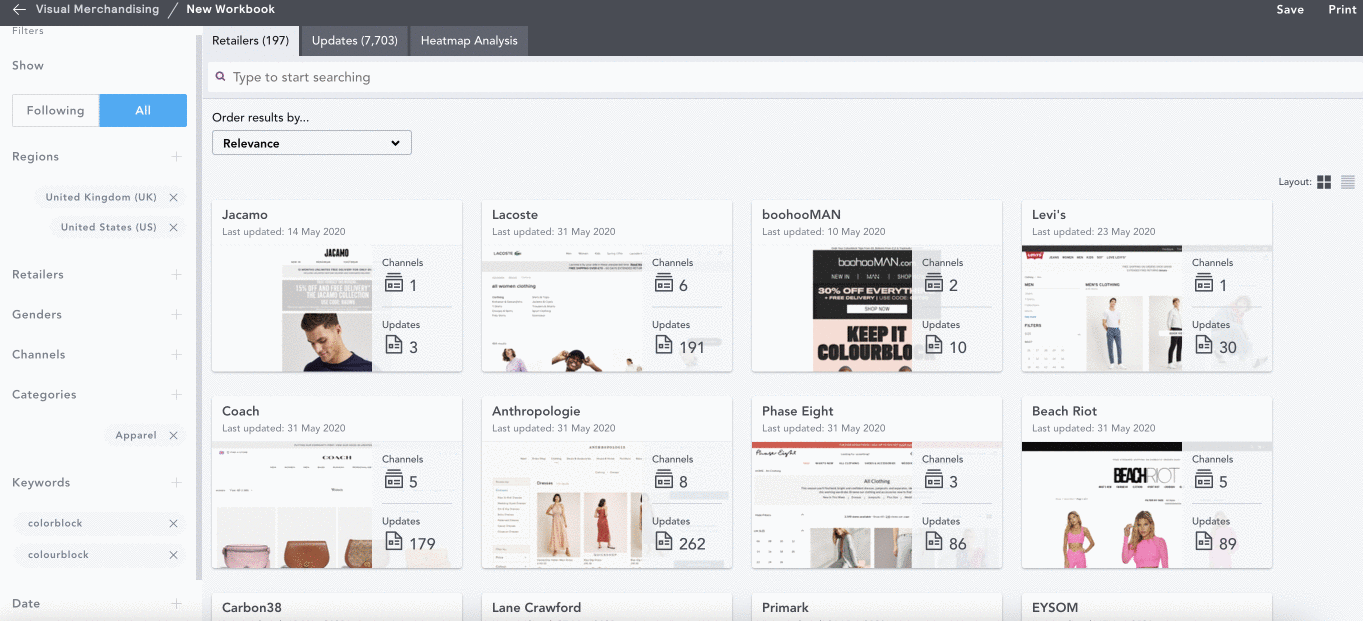Print the workbook

pyautogui.click(x=1342, y=9)
